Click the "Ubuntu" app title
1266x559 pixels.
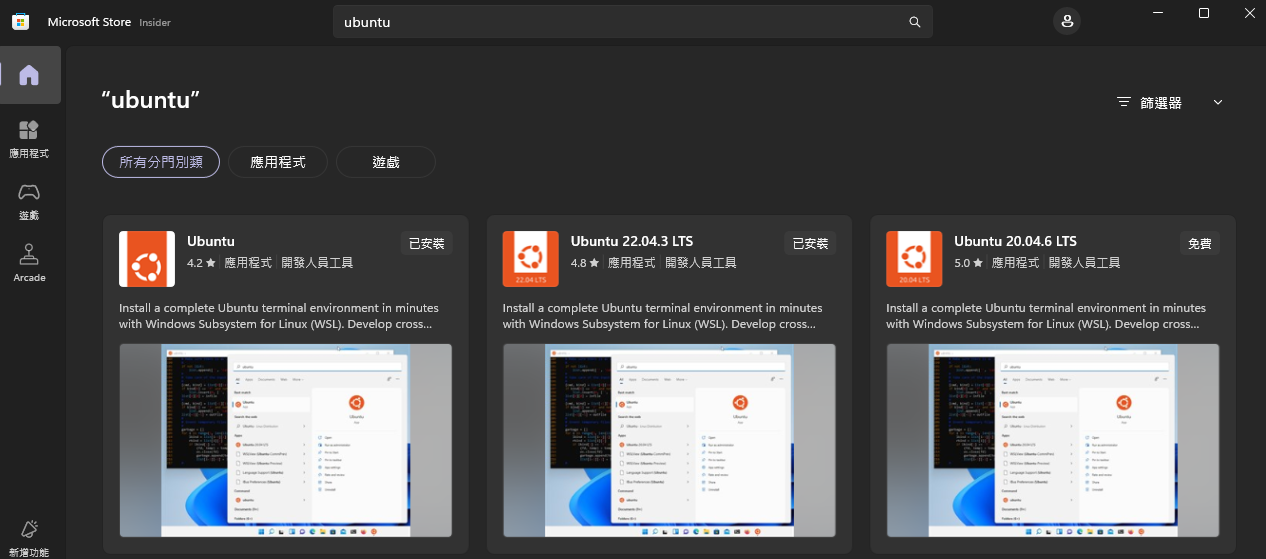pos(211,241)
